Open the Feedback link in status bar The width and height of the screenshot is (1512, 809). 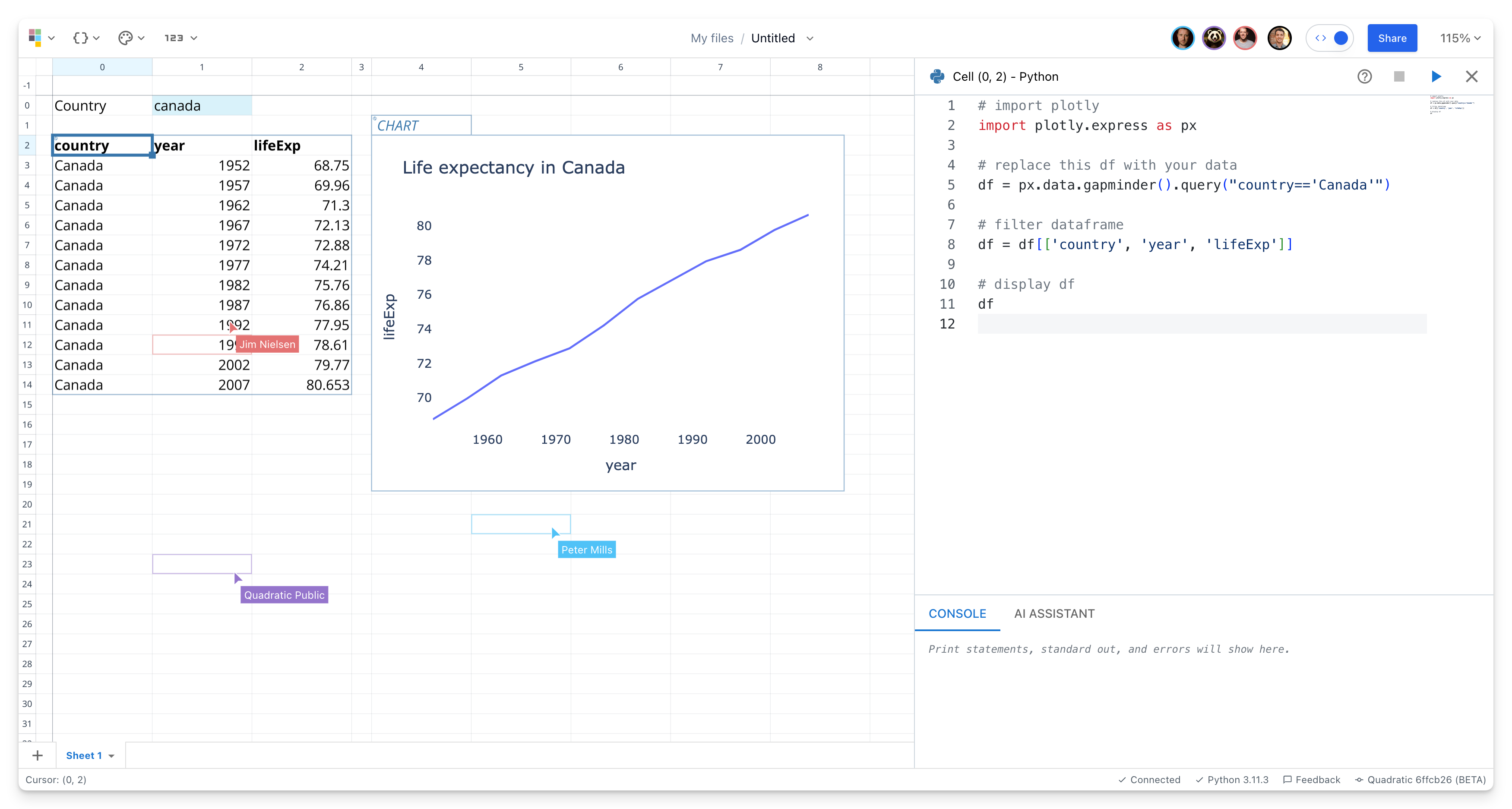[x=1312, y=780]
